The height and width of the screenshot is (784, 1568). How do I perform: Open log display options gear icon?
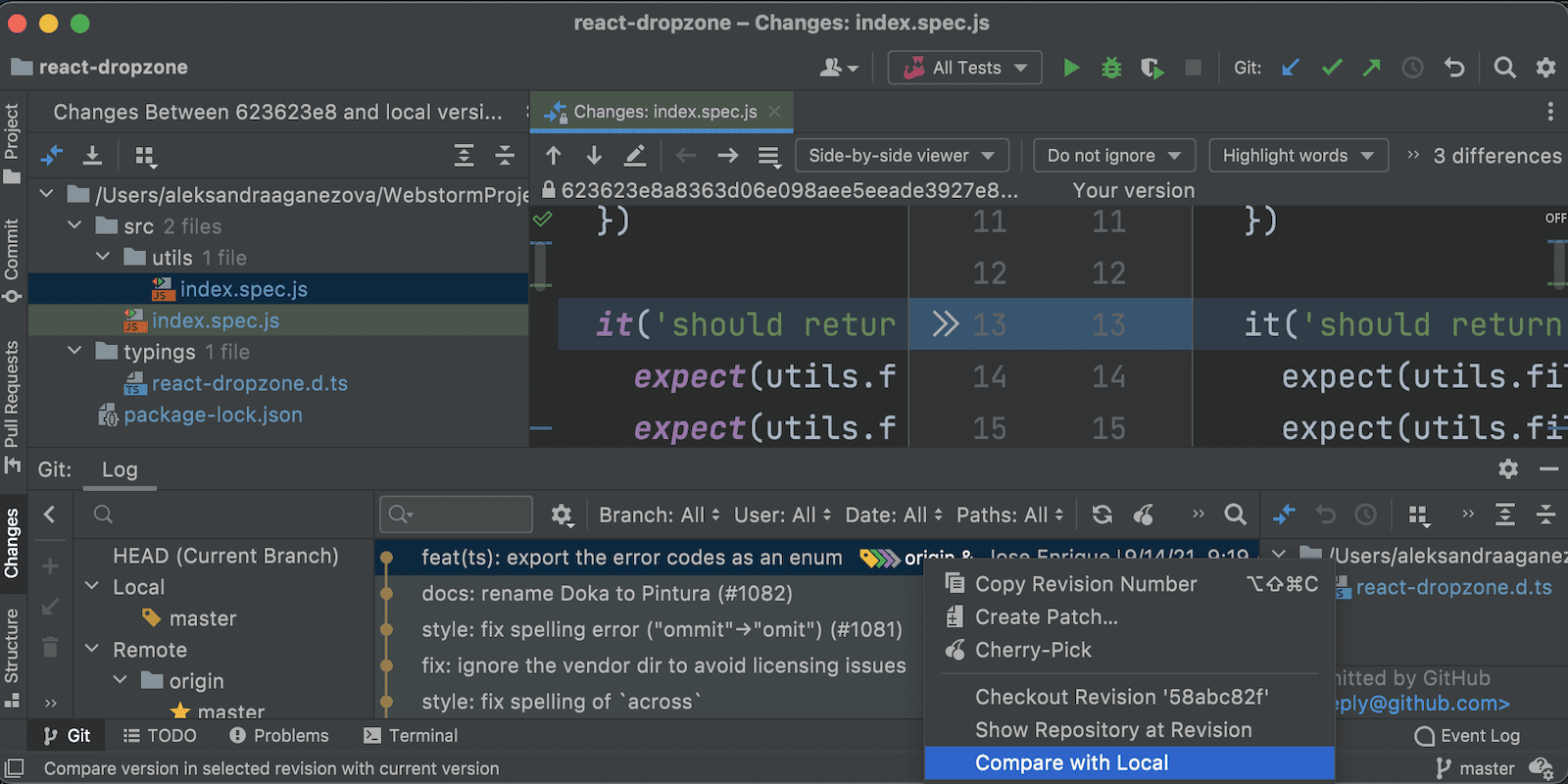point(562,514)
